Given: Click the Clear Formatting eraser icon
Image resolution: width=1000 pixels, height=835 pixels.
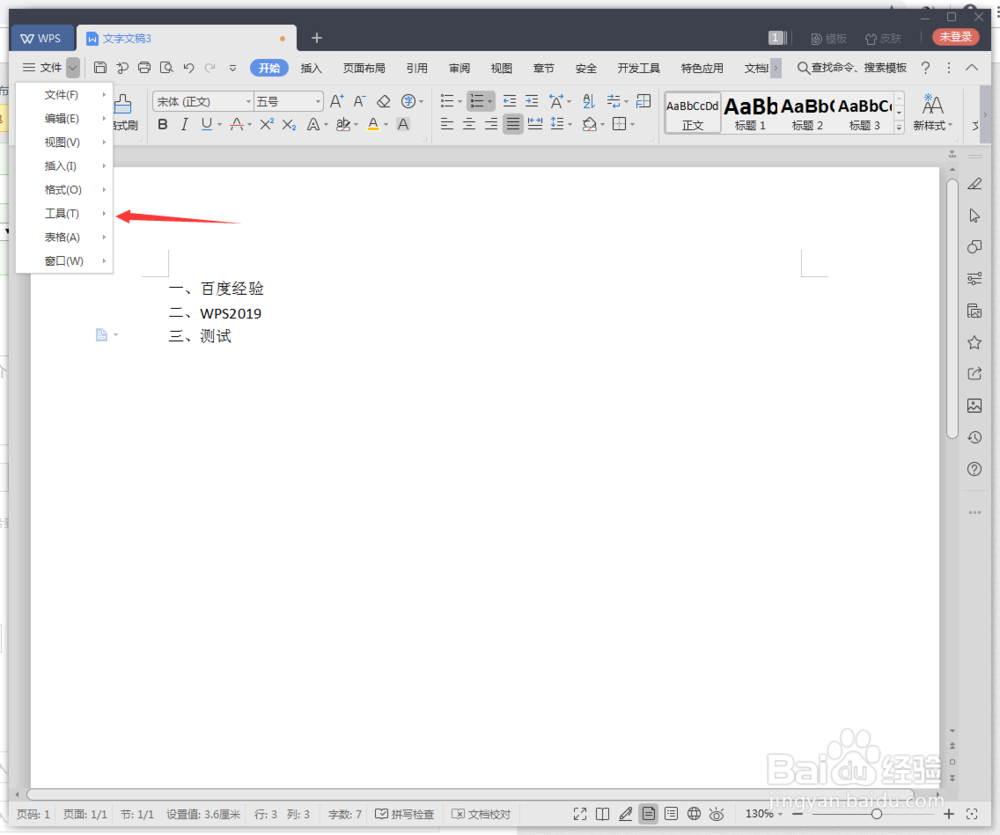Looking at the screenshot, I should coord(383,101).
